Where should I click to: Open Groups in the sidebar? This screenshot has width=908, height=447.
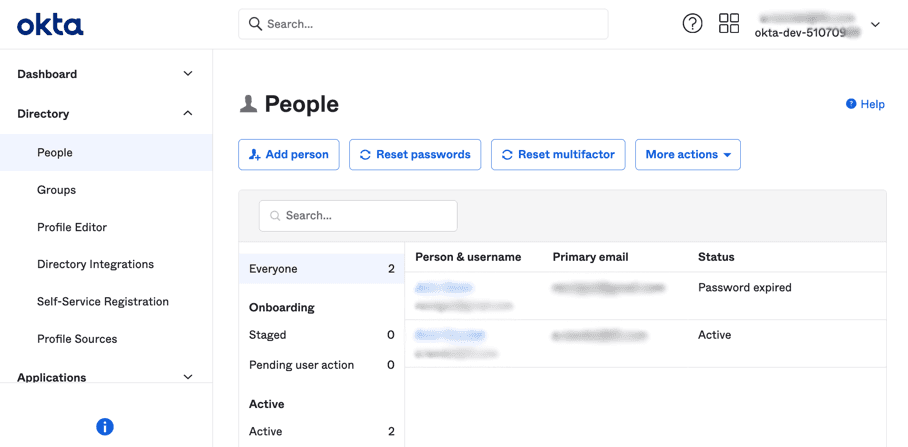(x=56, y=190)
